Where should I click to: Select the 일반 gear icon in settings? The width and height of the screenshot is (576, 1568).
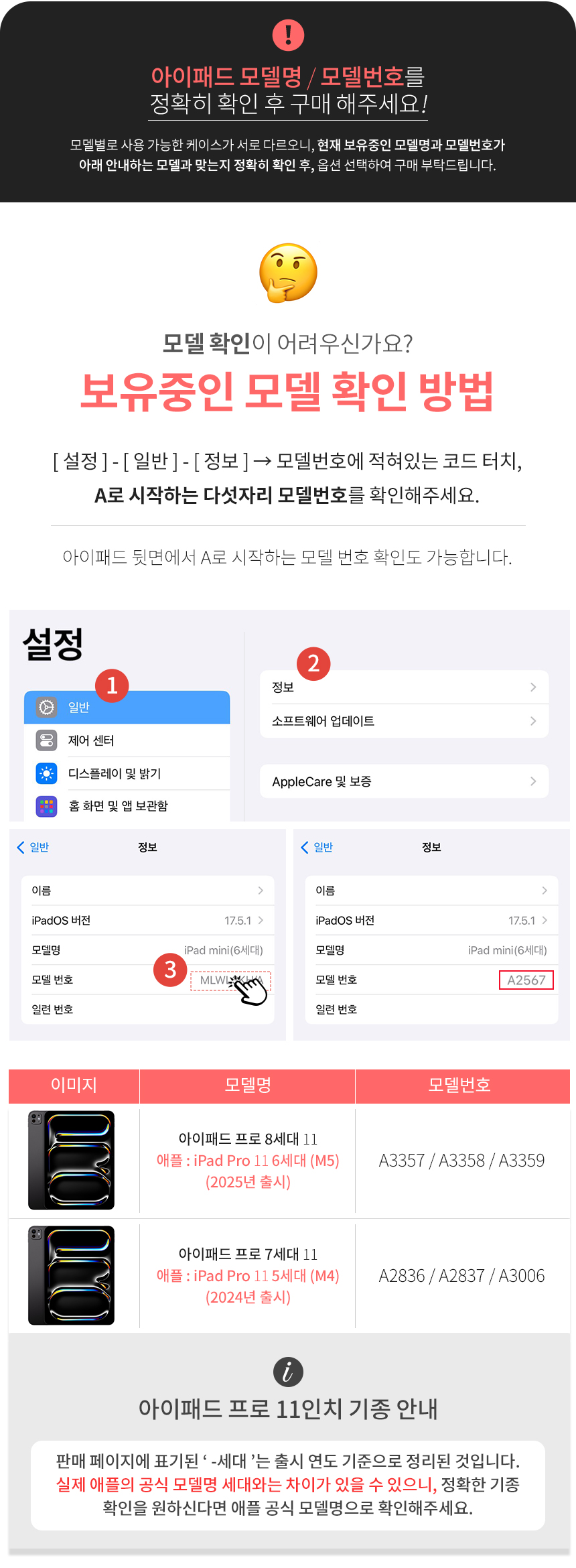[46, 707]
